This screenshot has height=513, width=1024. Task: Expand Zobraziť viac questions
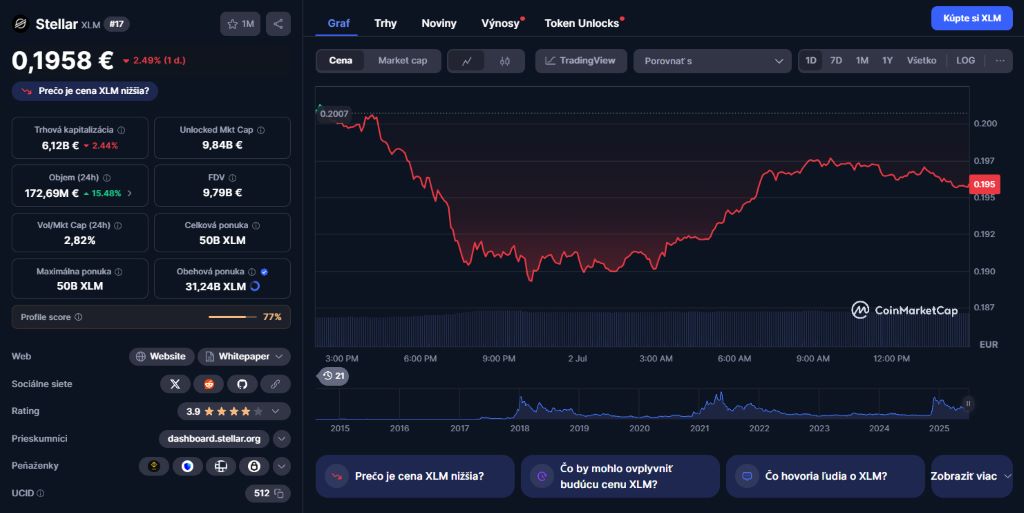point(971,476)
